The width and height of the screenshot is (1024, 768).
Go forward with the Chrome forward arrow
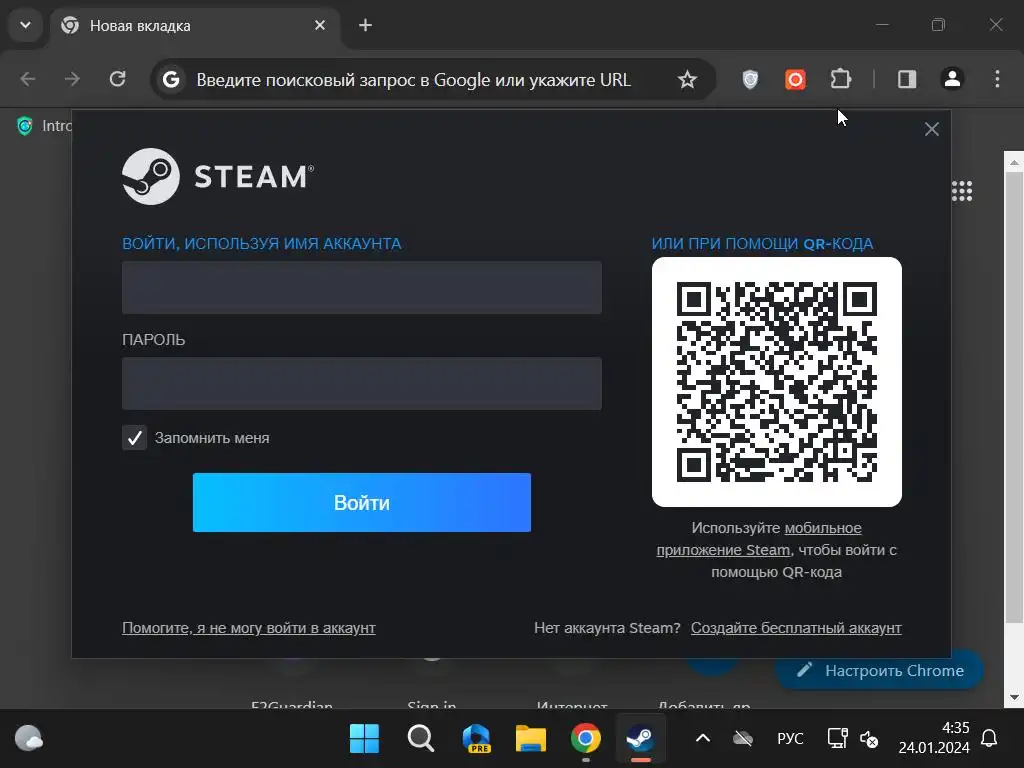(72, 80)
